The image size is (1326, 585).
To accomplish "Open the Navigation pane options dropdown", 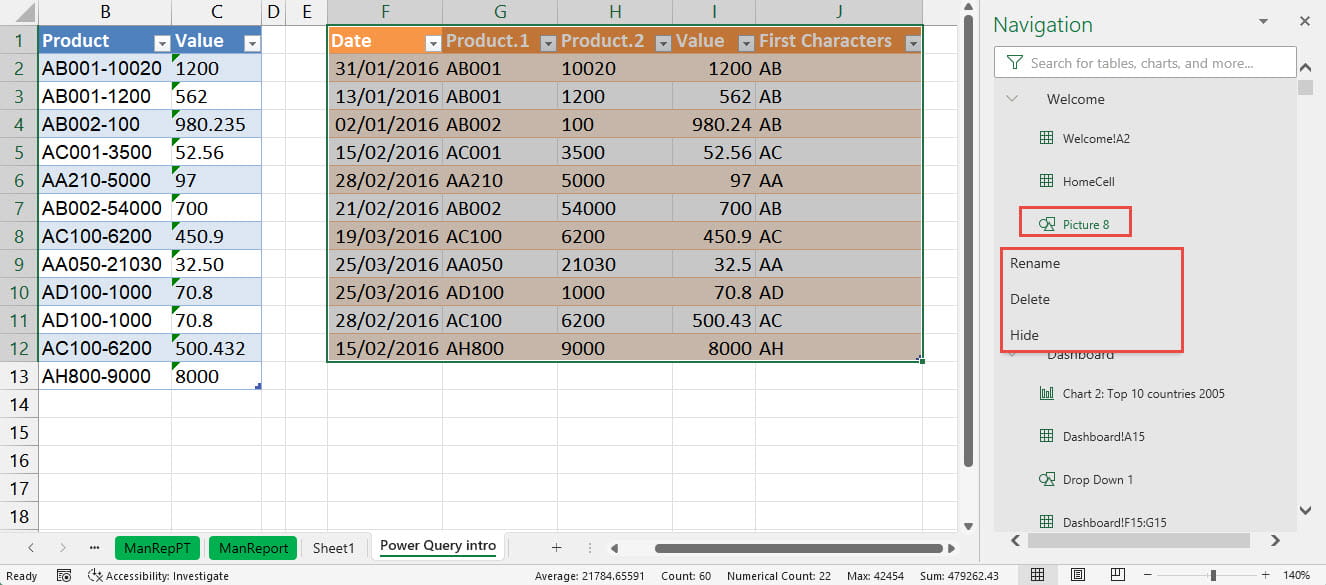I will tap(1264, 21).
